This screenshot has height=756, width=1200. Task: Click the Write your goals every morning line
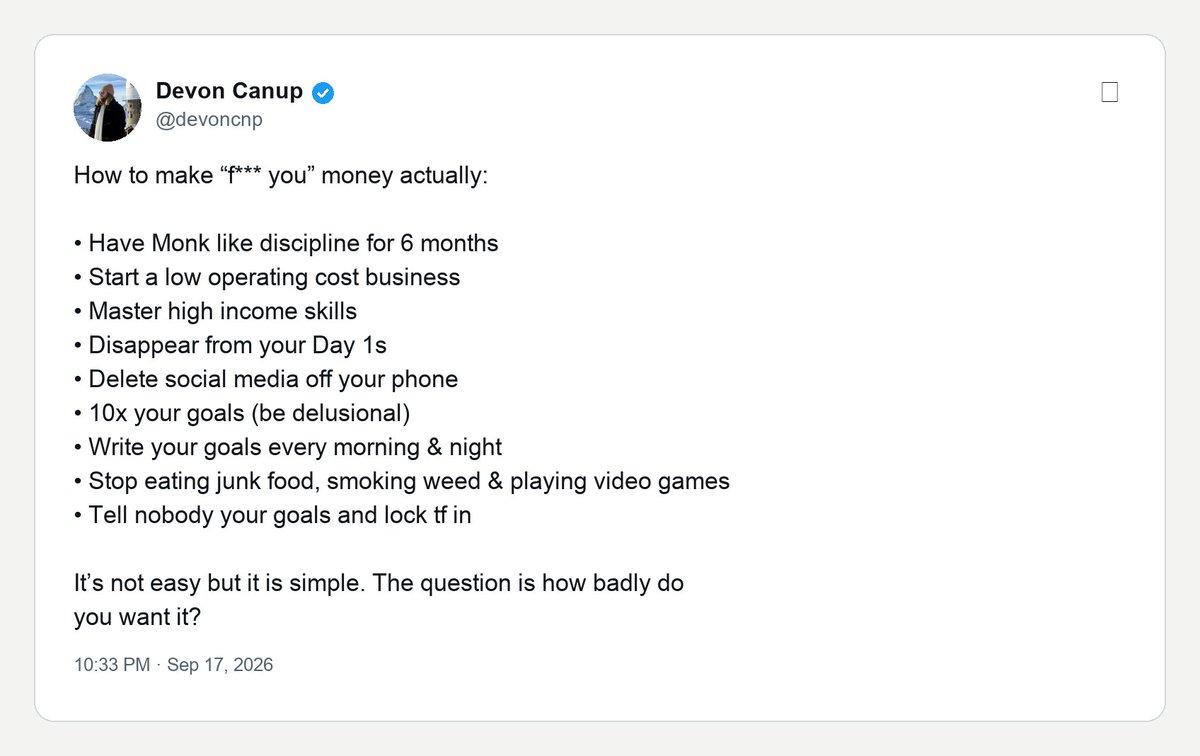[288, 447]
